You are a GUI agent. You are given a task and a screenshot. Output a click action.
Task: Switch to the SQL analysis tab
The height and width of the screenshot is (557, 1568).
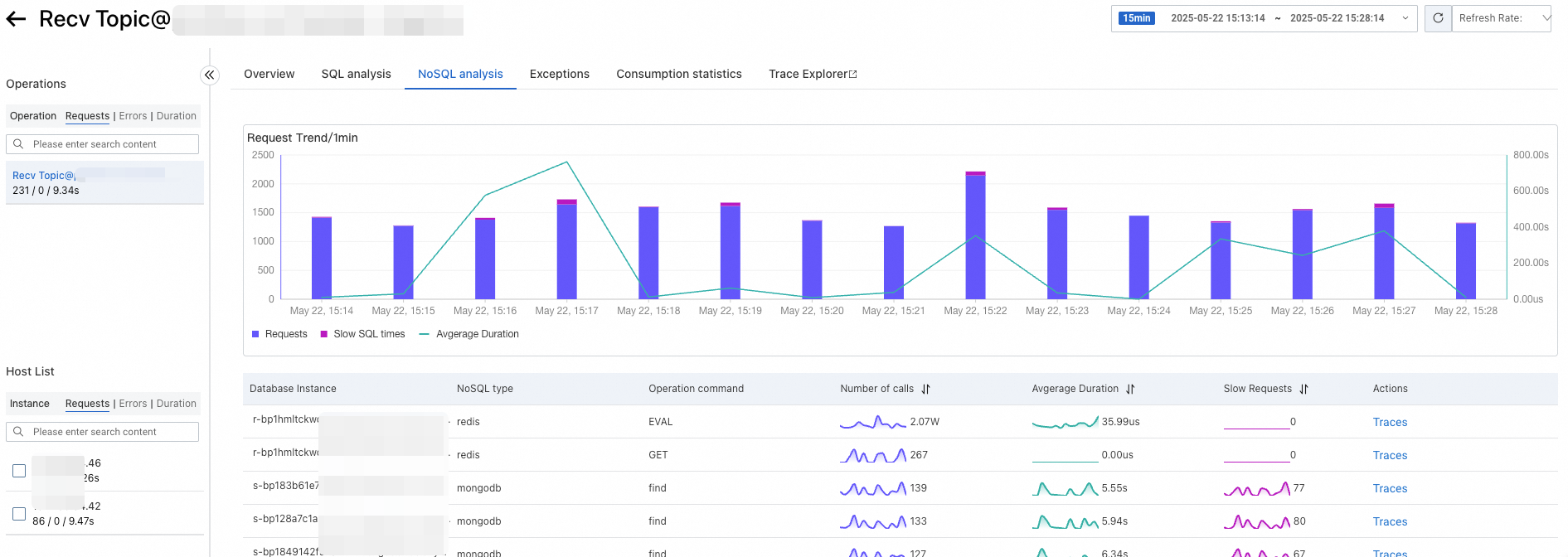pyautogui.click(x=356, y=74)
